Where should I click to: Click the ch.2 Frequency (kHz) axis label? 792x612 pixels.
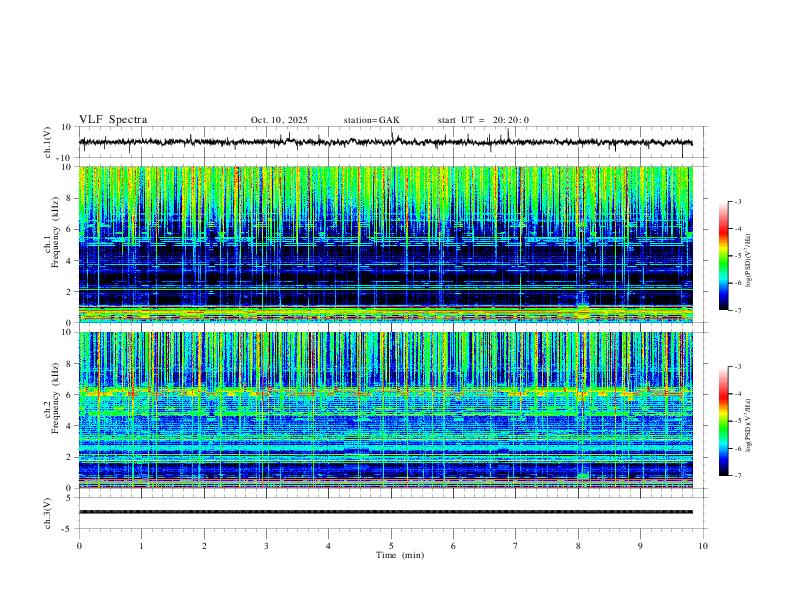51,398
